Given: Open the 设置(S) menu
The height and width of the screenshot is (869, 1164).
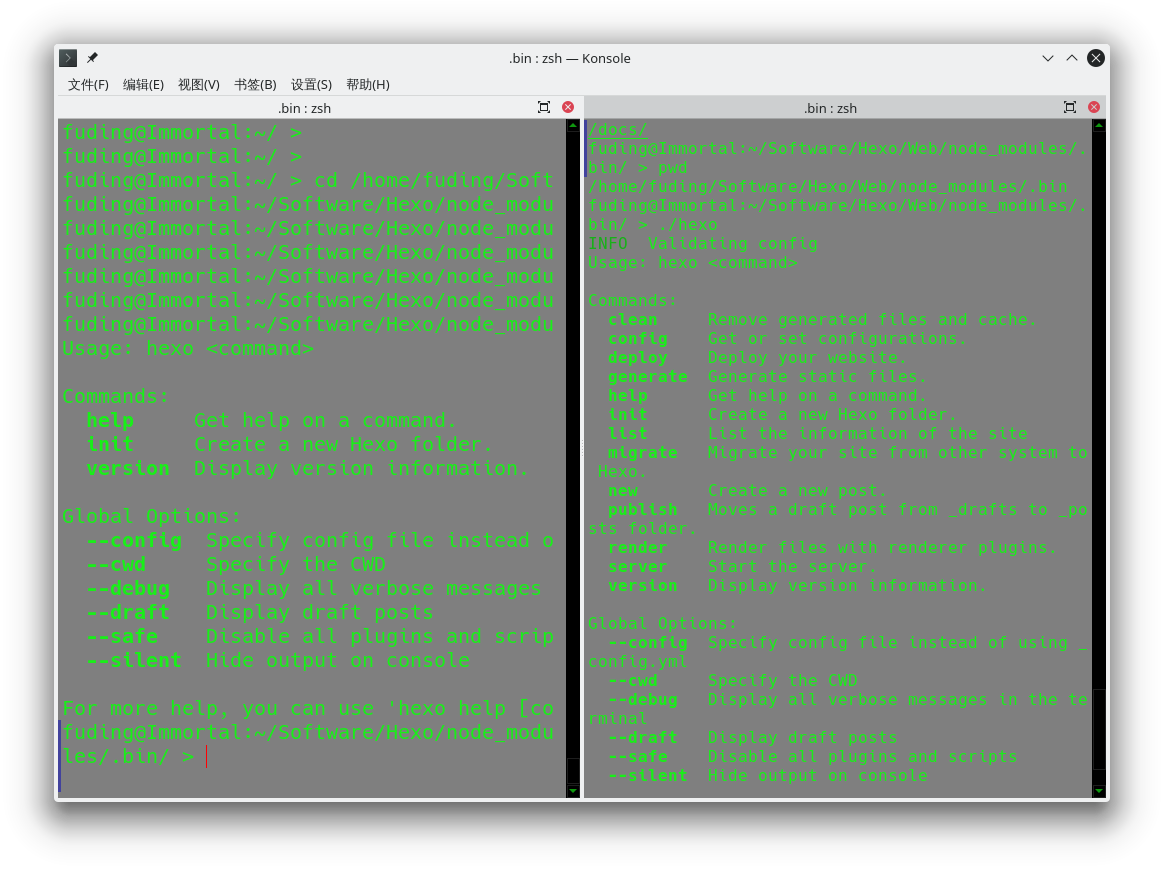Looking at the screenshot, I should (311, 85).
